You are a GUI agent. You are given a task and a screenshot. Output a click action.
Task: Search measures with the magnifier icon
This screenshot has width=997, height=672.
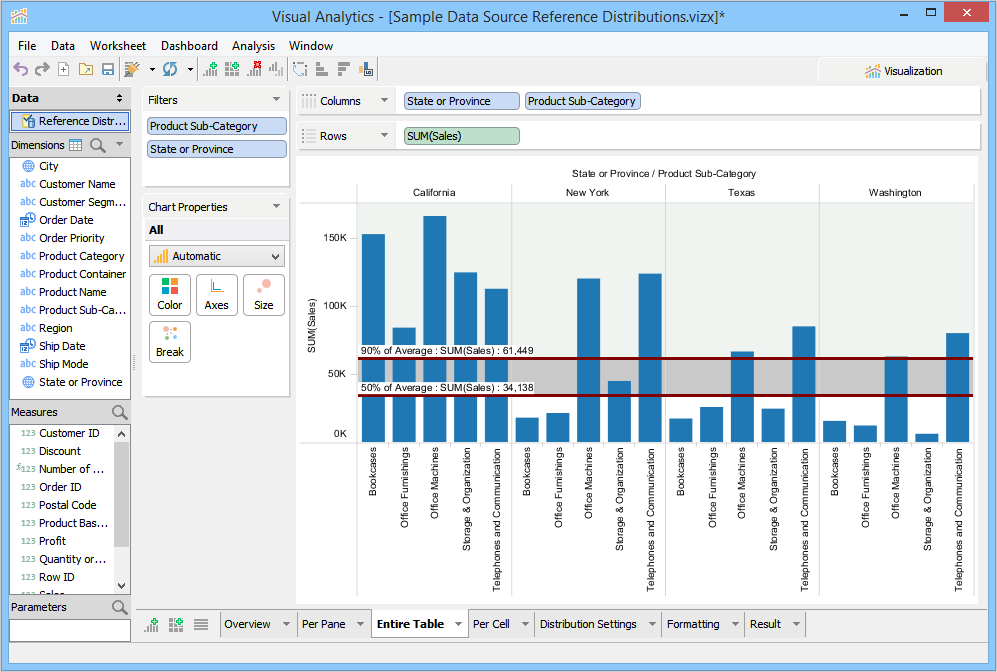point(120,412)
